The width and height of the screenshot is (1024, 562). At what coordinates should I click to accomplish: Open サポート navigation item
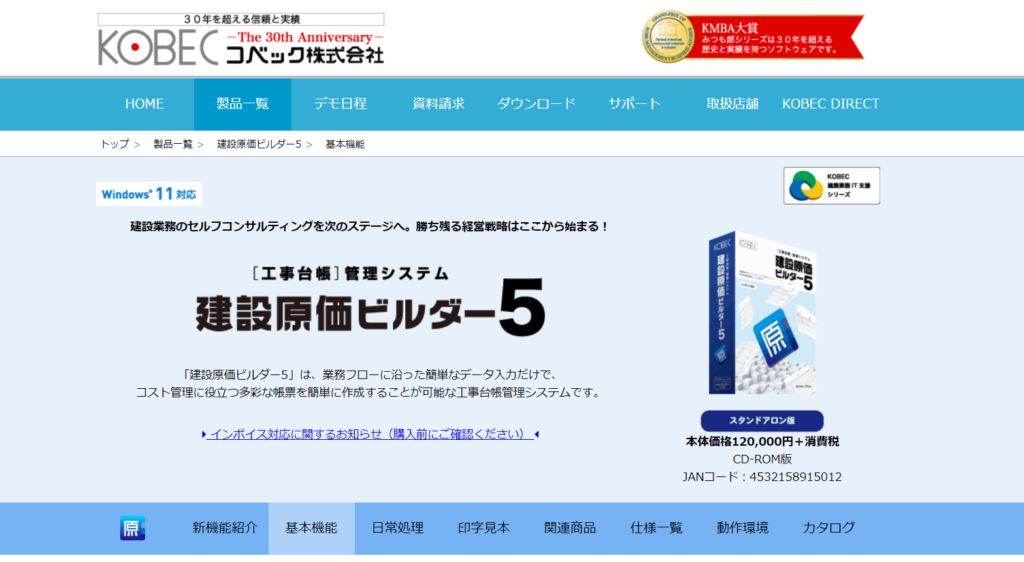coord(634,104)
